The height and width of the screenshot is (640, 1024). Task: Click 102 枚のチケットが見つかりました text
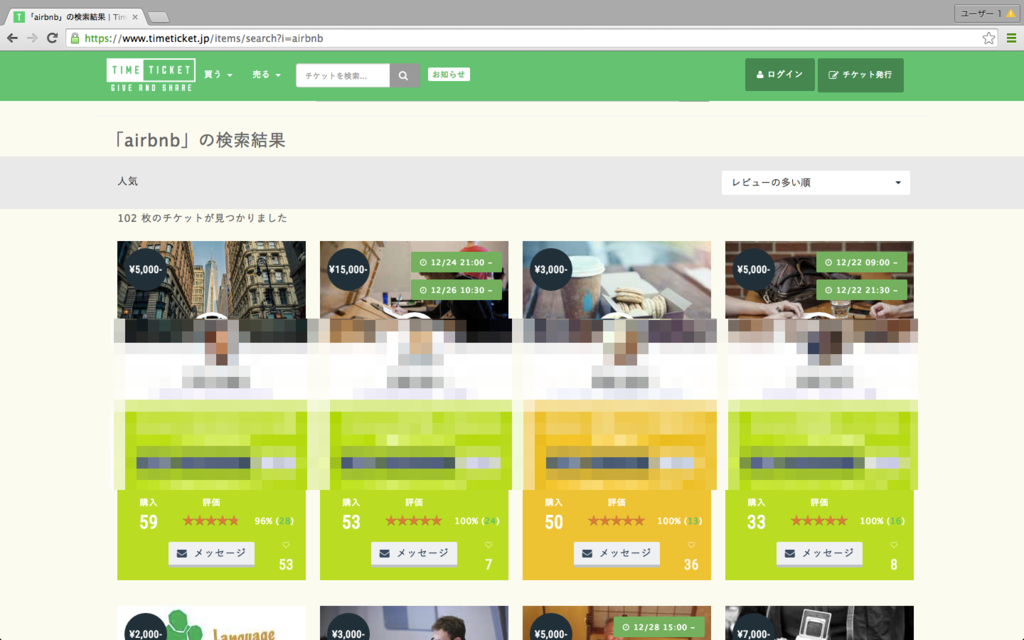pos(202,217)
